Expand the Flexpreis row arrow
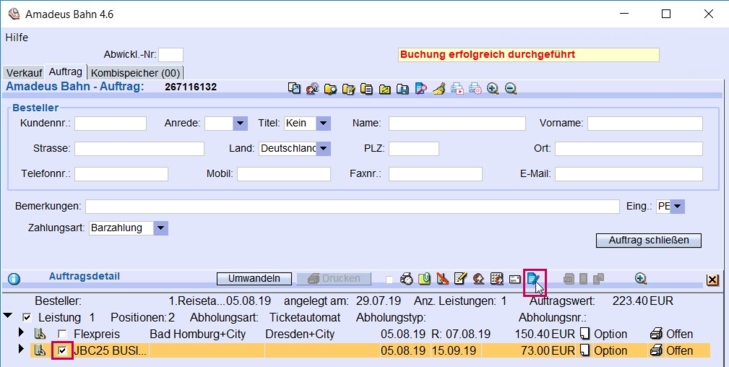729x367 pixels. [x=21, y=332]
